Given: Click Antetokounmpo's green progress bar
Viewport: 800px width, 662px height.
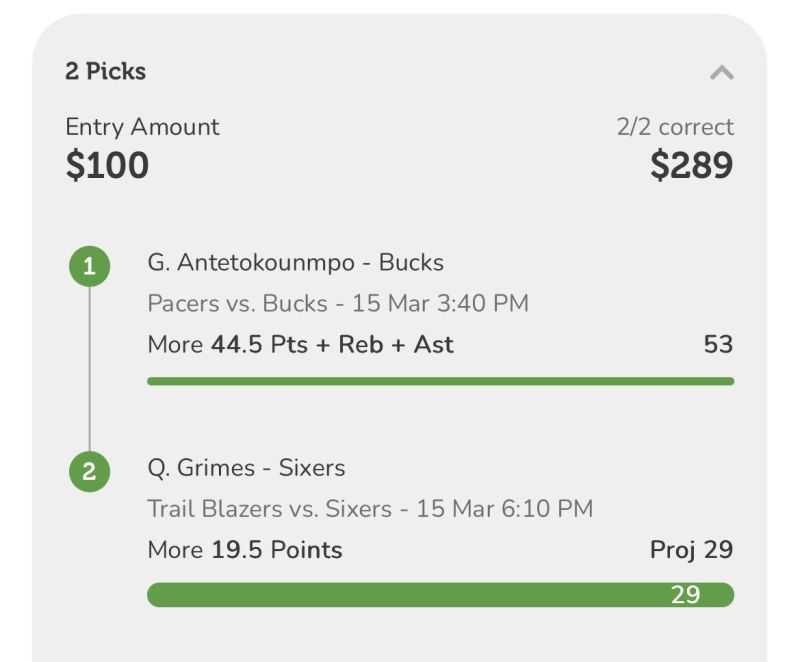Looking at the screenshot, I should [440, 381].
